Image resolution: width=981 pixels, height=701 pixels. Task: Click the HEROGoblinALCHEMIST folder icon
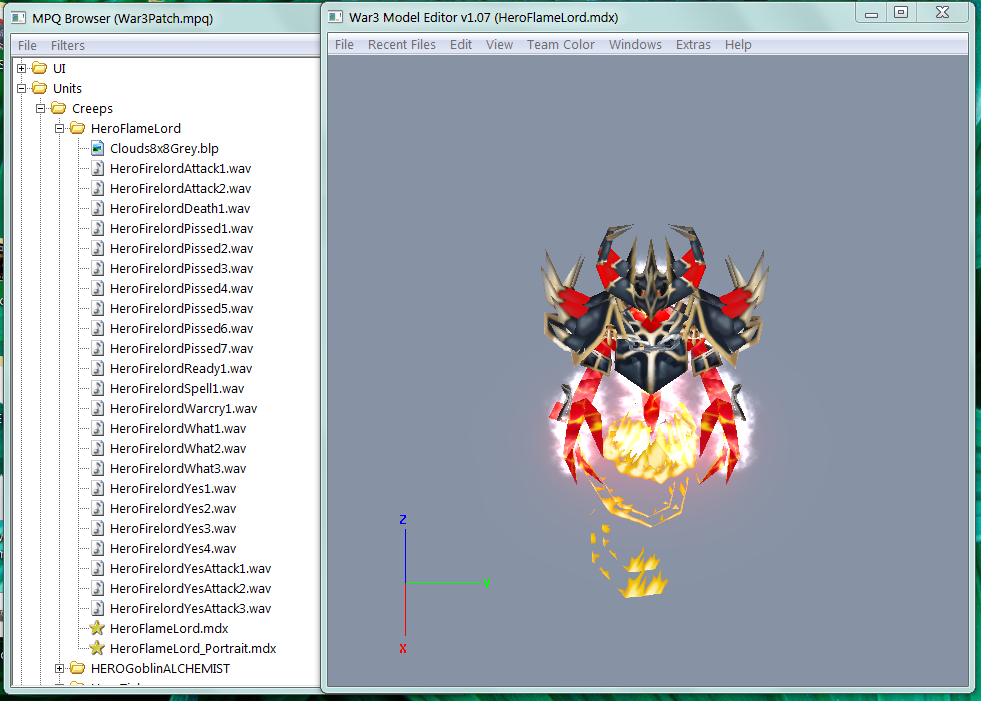click(78, 668)
